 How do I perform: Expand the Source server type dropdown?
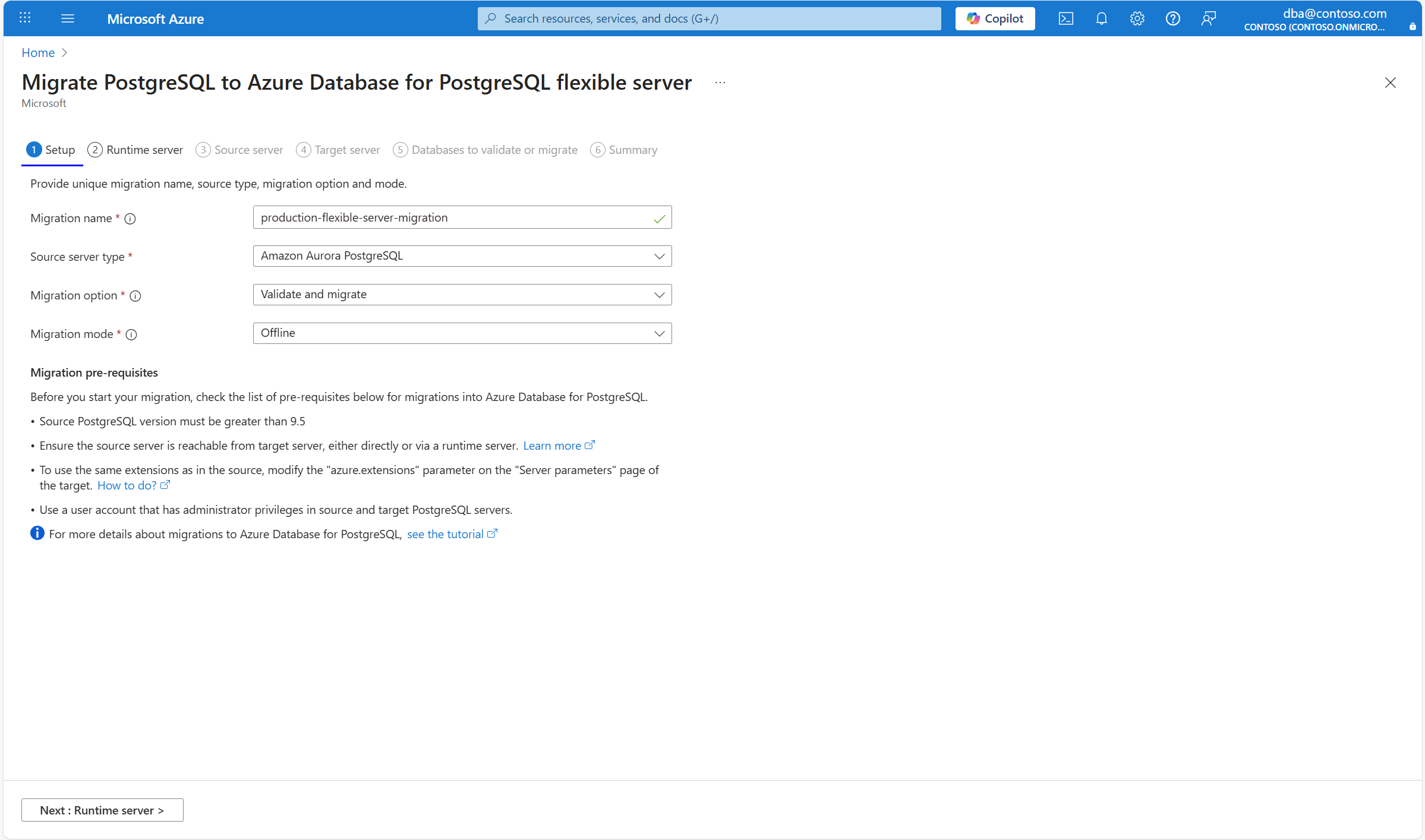pos(462,256)
